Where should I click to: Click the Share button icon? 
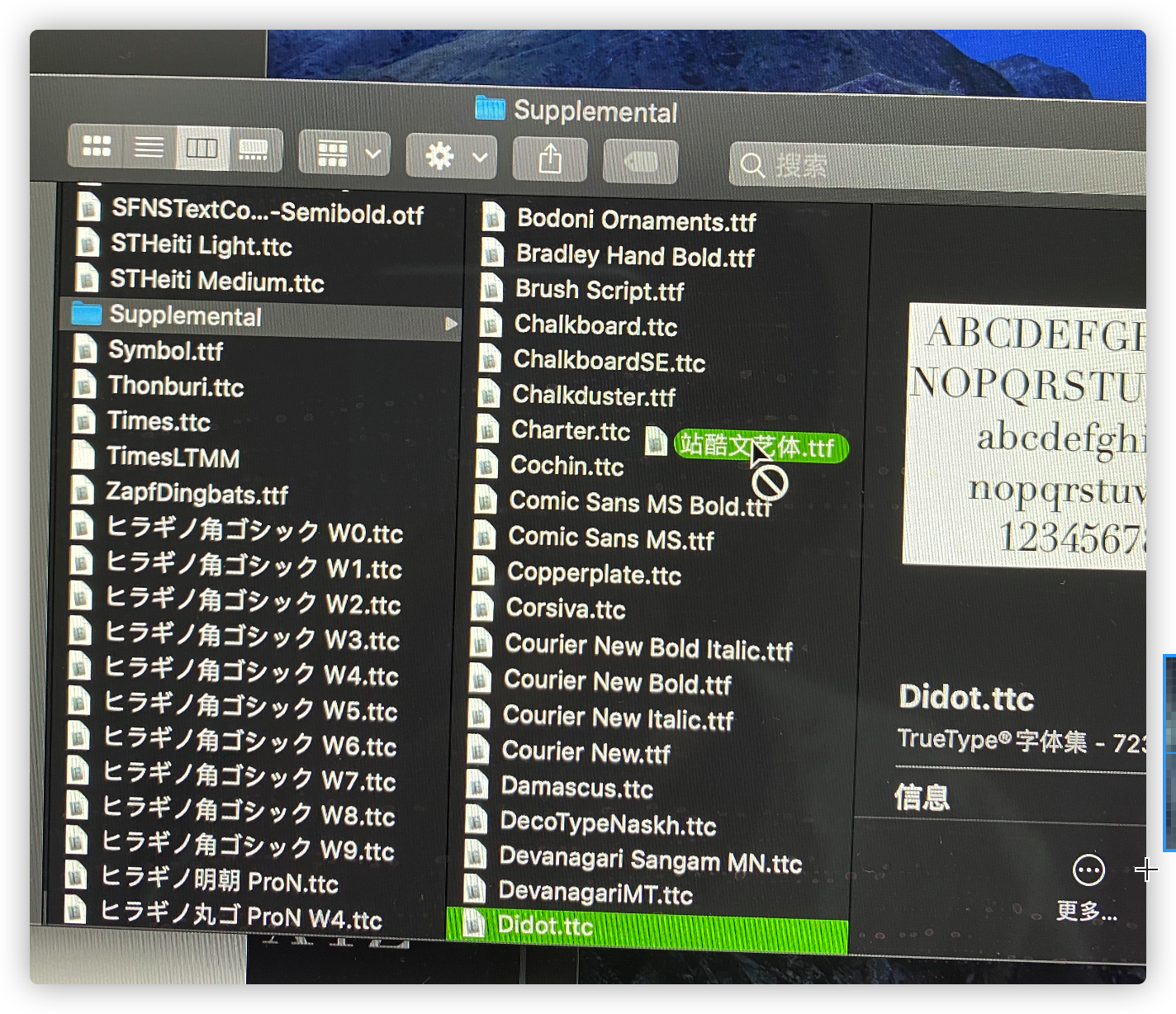click(550, 159)
